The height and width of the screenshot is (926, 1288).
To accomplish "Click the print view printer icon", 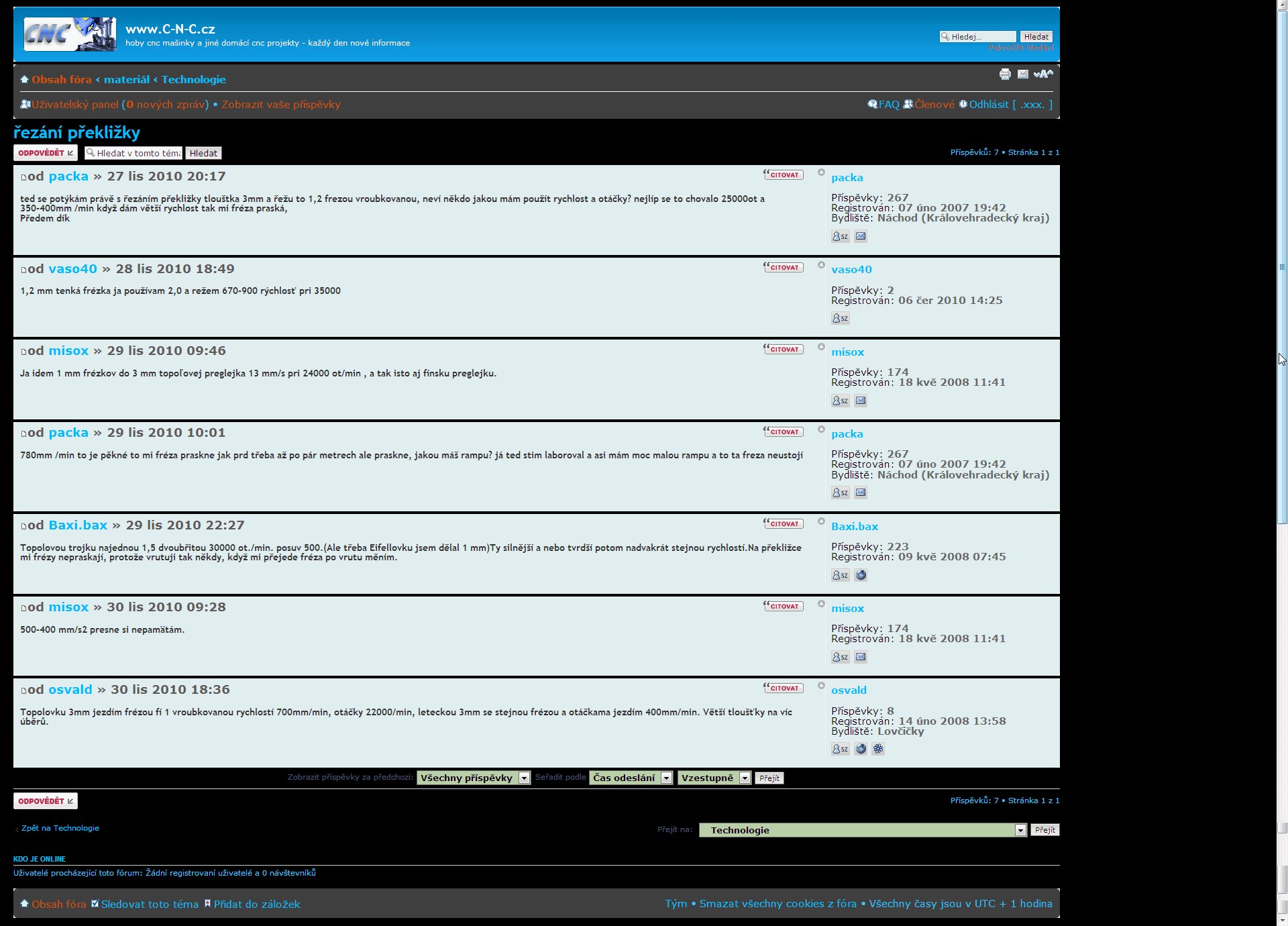I will click(x=1004, y=74).
